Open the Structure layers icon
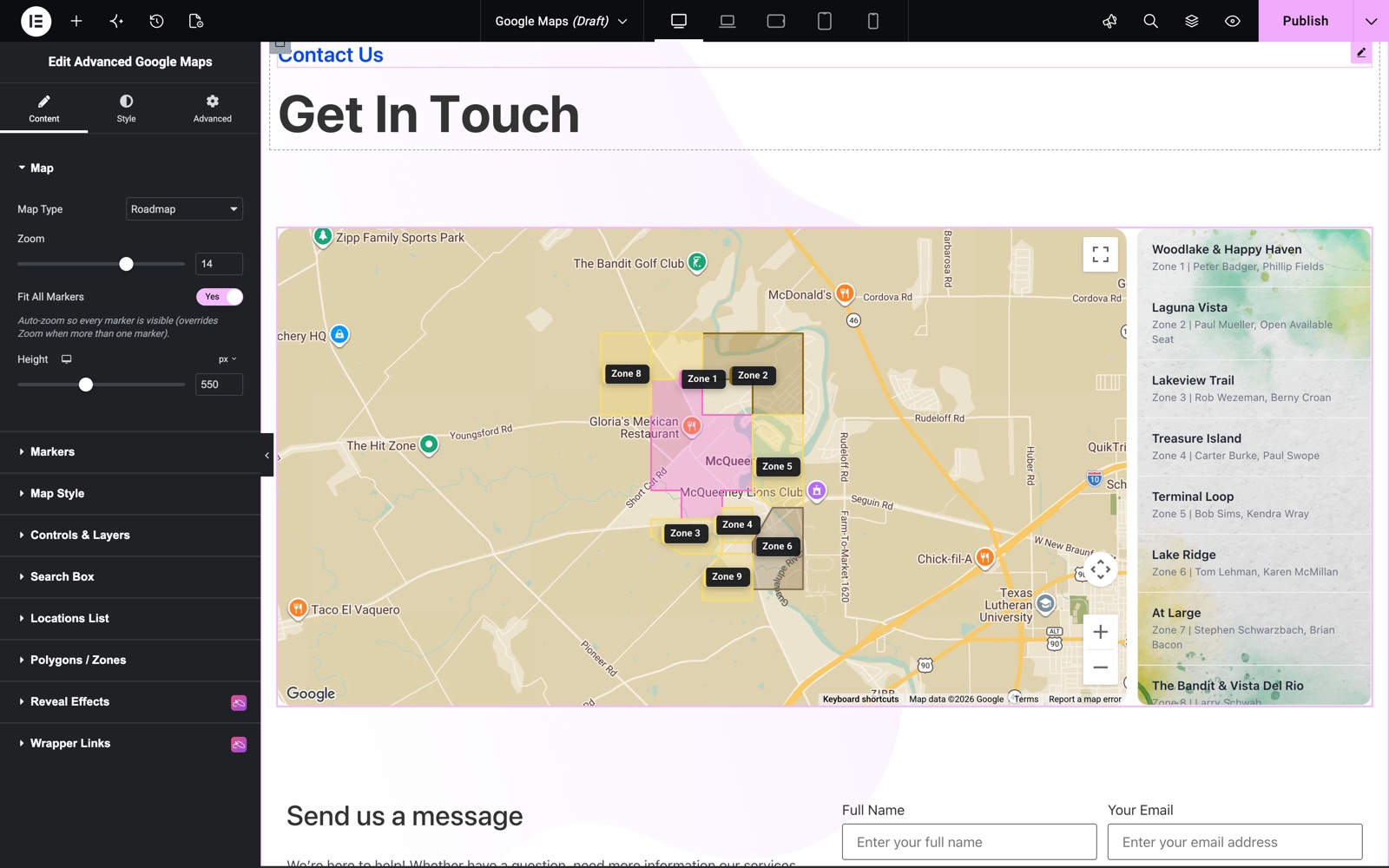Image resolution: width=1389 pixels, height=868 pixels. pyautogui.click(x=1191, y=21)
